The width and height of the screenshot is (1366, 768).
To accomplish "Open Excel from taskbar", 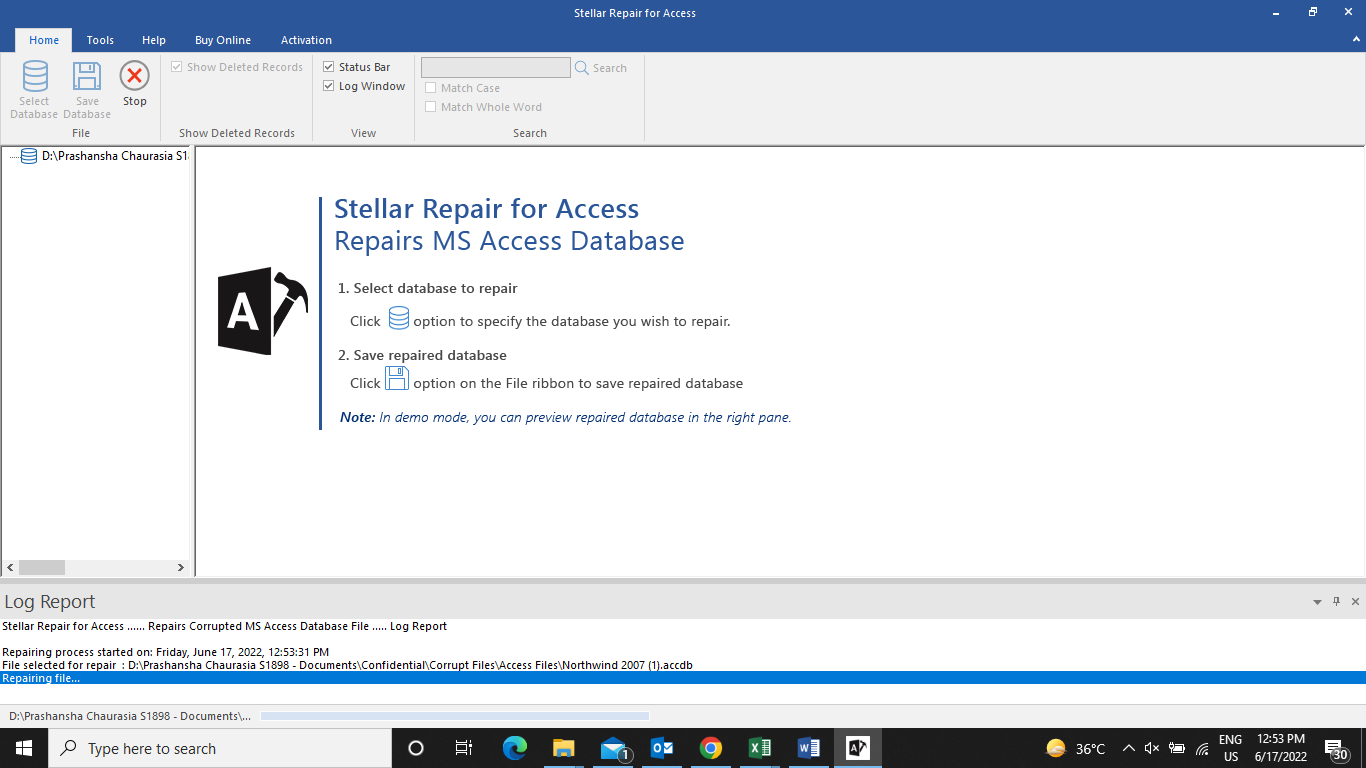I will click(760, 748).
